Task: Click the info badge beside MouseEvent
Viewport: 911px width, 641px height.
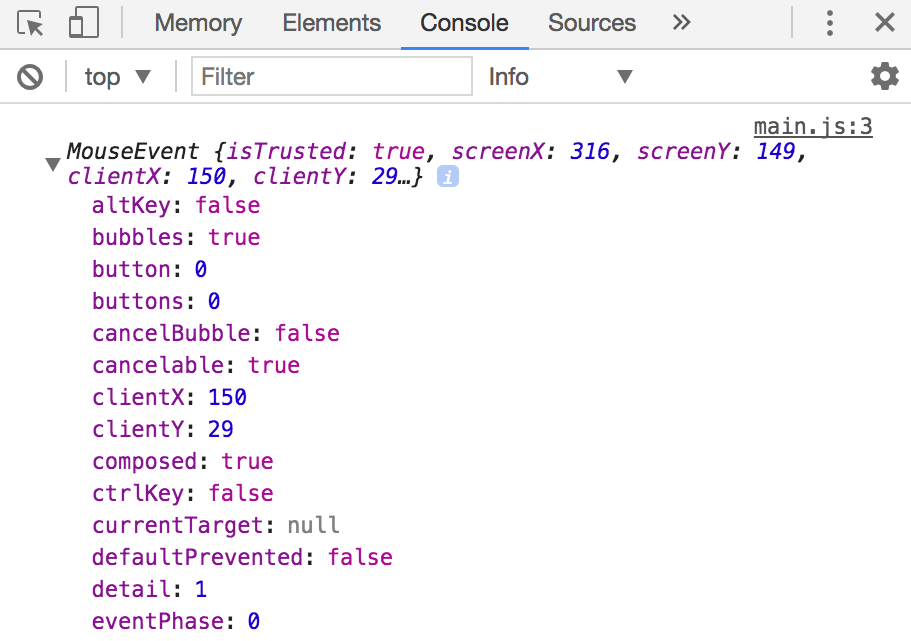Action: click(x=446, y=176)
